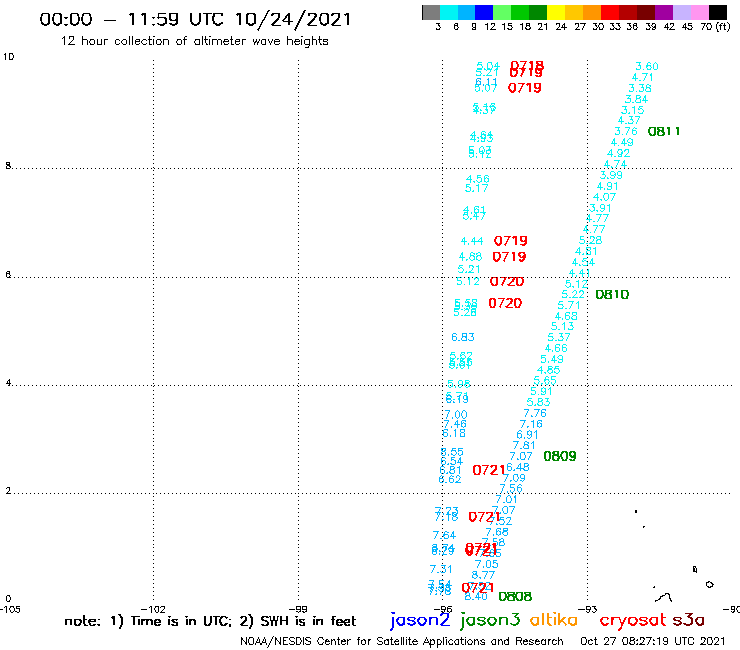
Task: Click the jason2 satellite label
Action: [x=420, y=621]
